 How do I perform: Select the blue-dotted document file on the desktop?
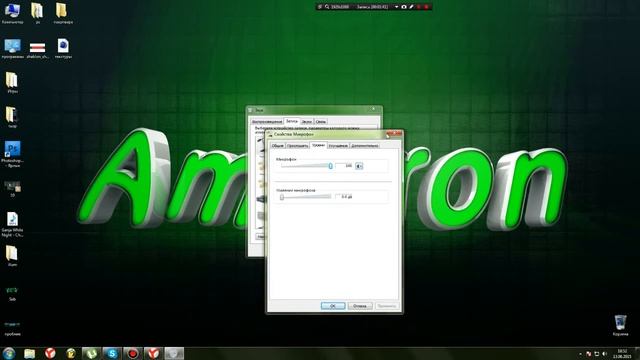[63, 48]
